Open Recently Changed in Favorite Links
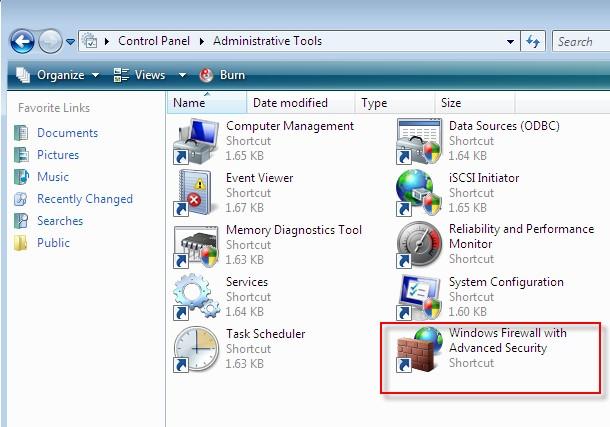The height and width of the screenshot is (427, 610). click(84, 199)
